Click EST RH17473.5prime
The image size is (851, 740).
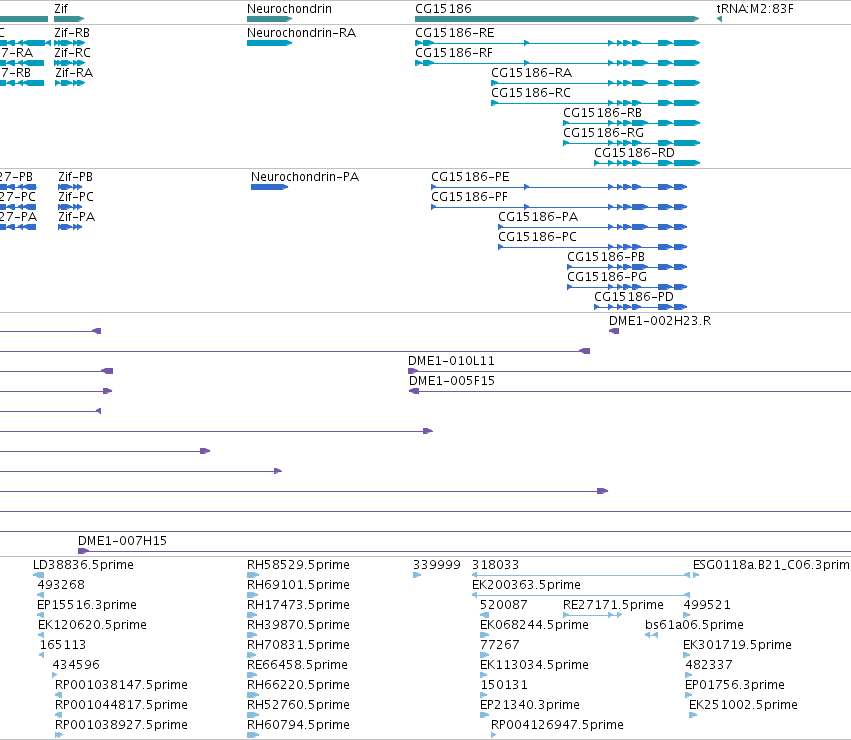click(x=298, y=605)
